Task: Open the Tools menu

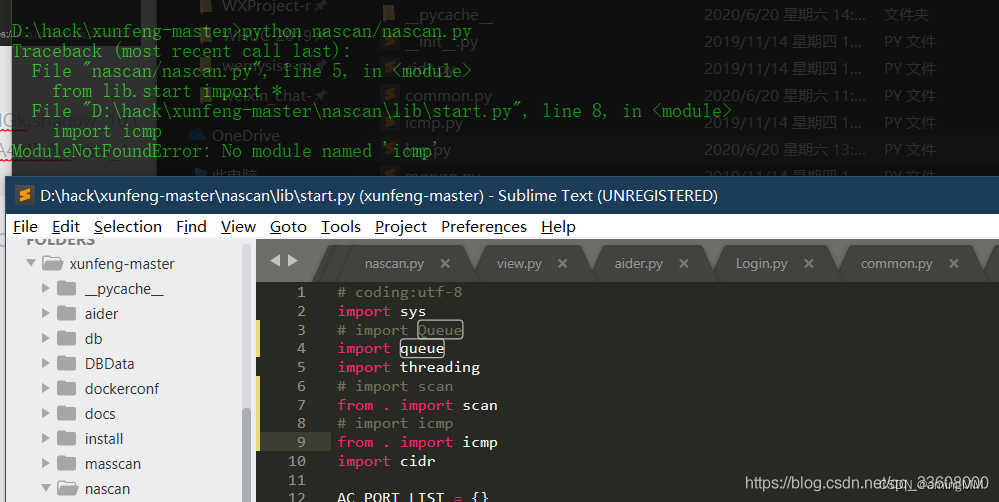Action: pyautogui.click(x=341, y=227)
